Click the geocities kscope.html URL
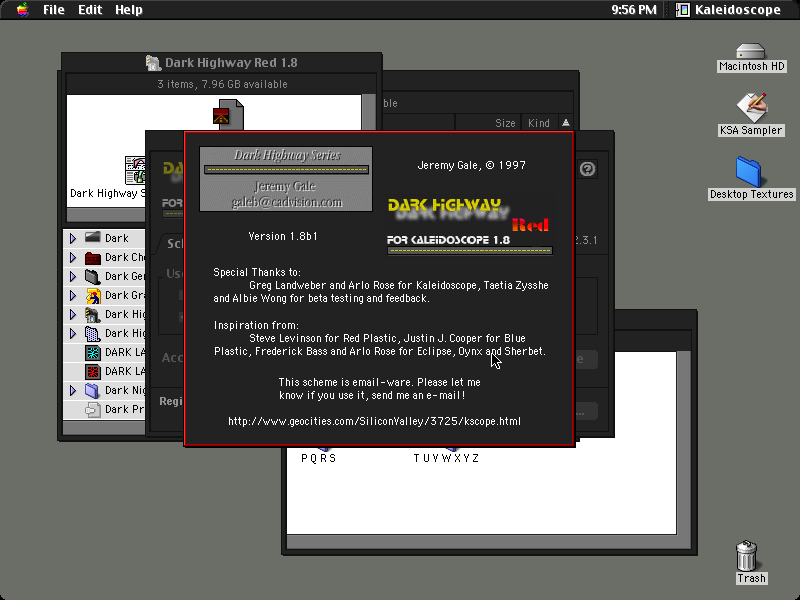The image size is (800, 600). [374, 421]
